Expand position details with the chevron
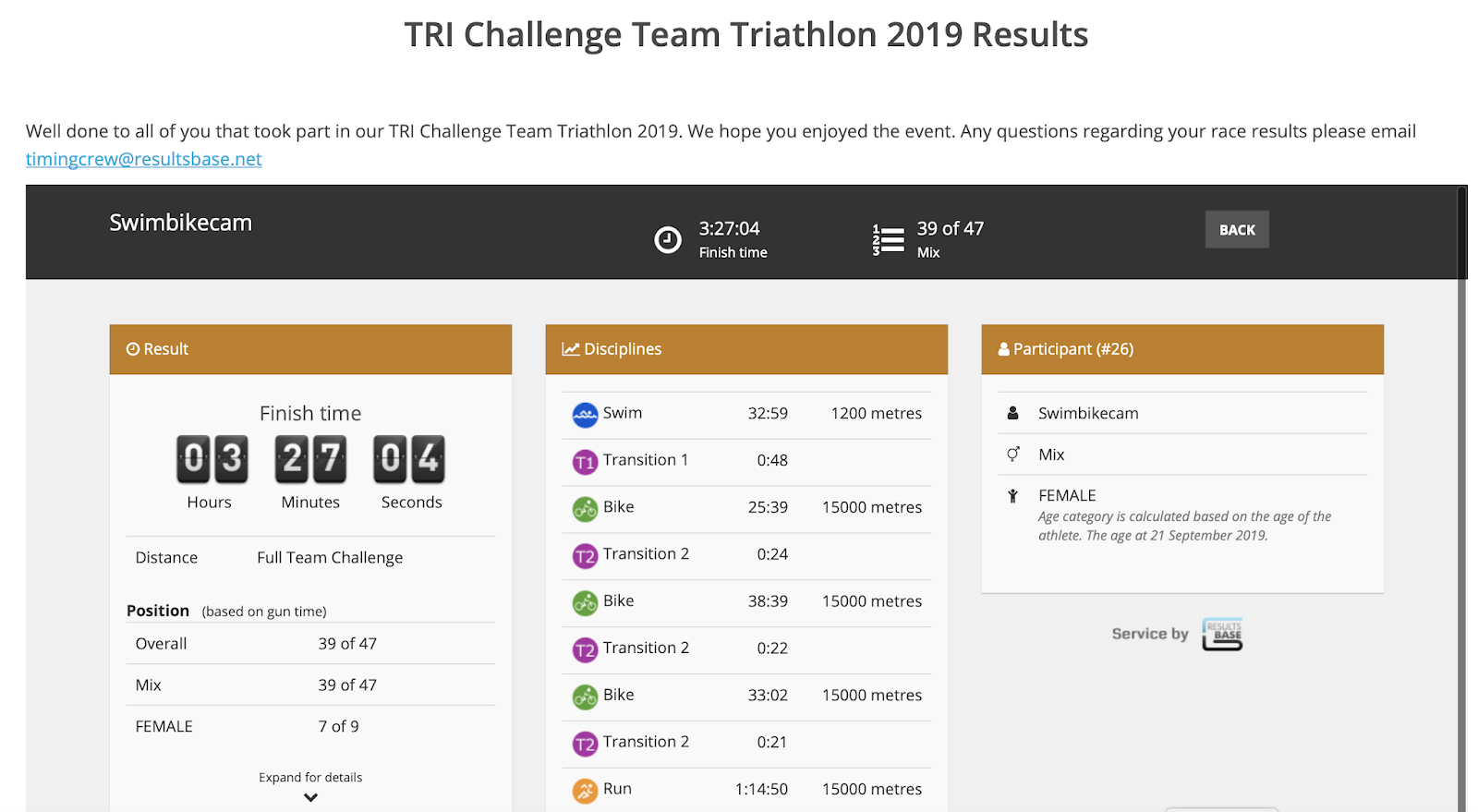This screenshot has height=812, width=1478. [310, 797]
